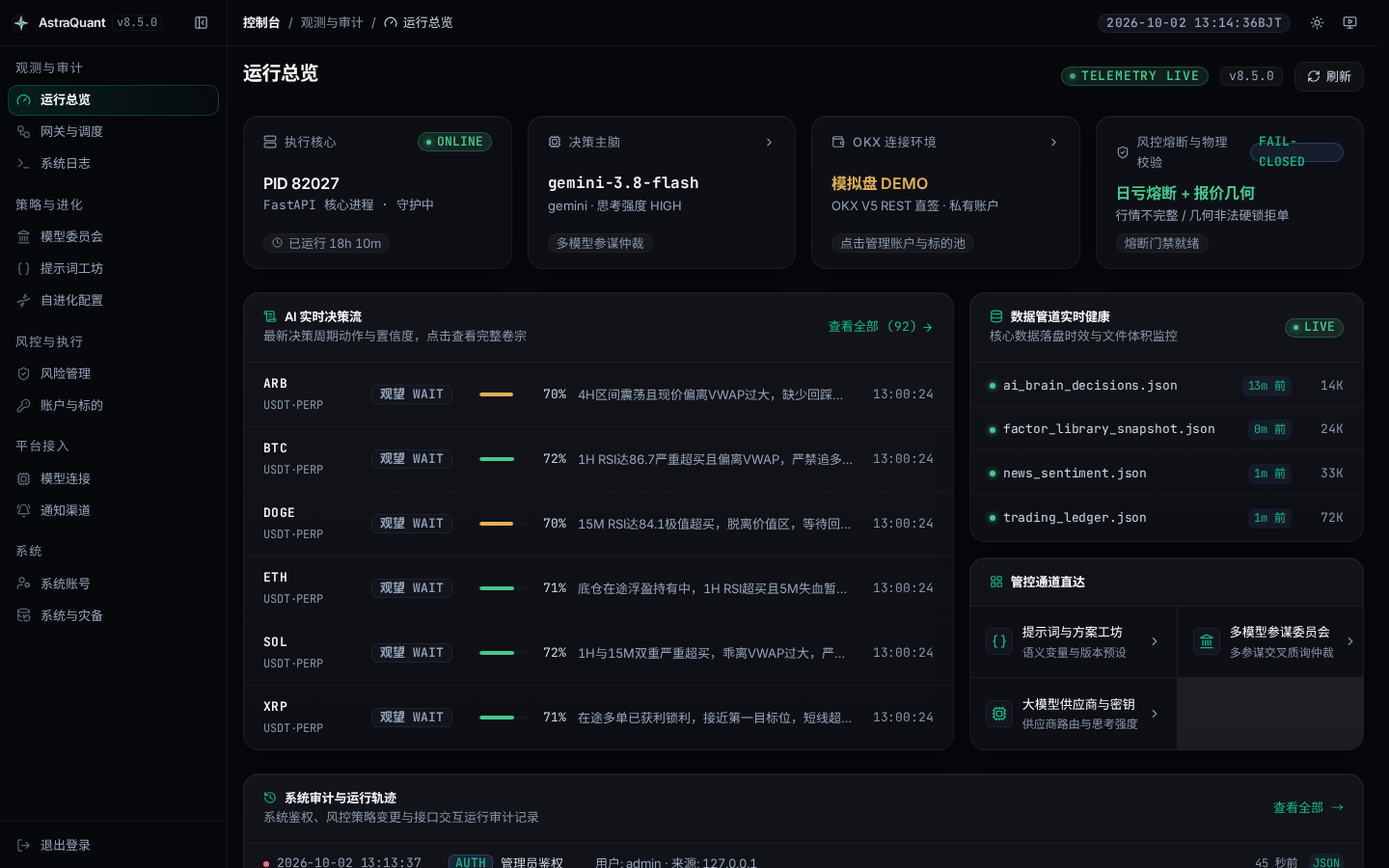Image resolution: width=1389 pixels, height=868 pixels.
Task: Click the 系统账号 user icon
Action: 24,583
